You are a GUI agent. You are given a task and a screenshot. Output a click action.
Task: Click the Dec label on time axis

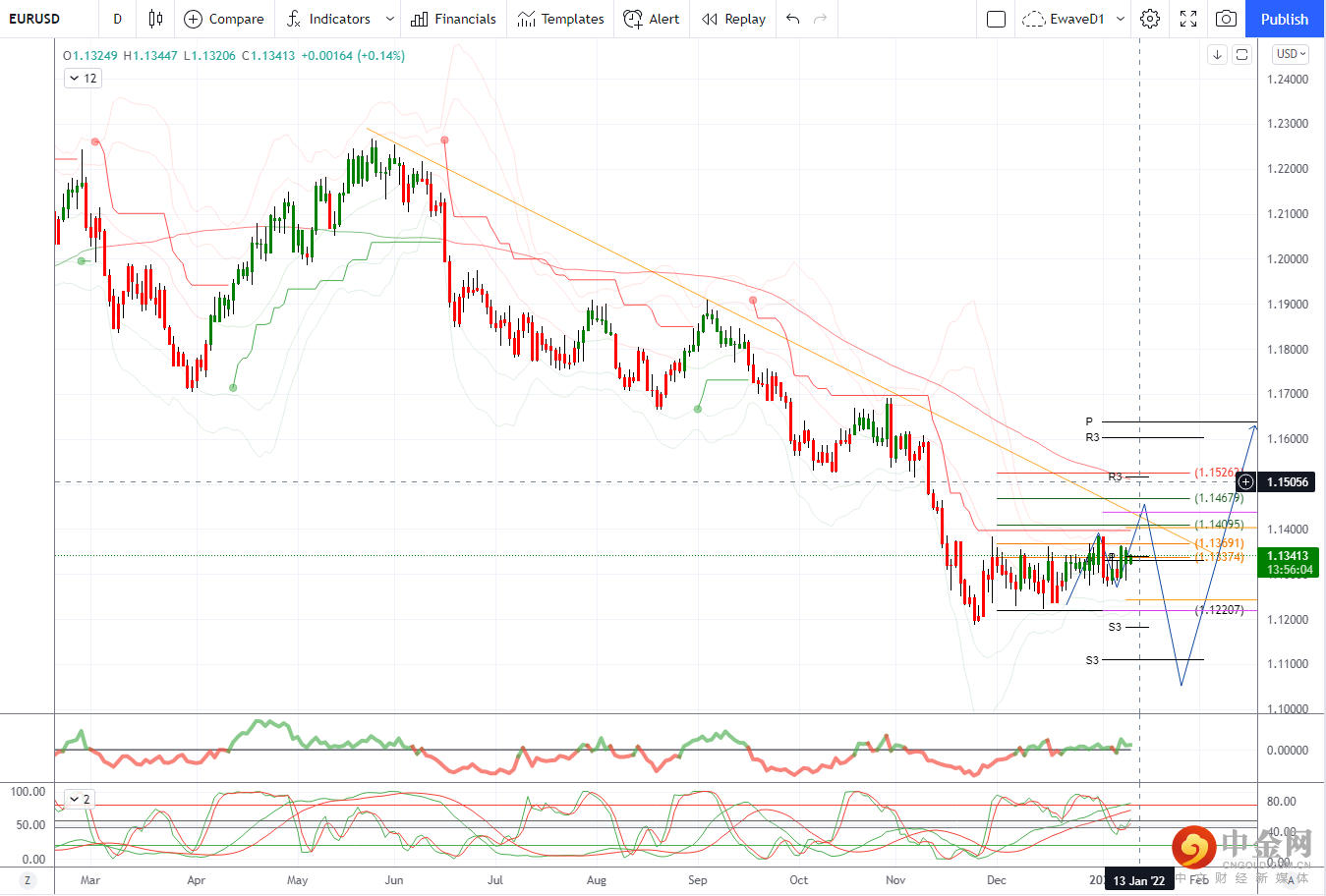pyautogui.click(x=997, y=880)
